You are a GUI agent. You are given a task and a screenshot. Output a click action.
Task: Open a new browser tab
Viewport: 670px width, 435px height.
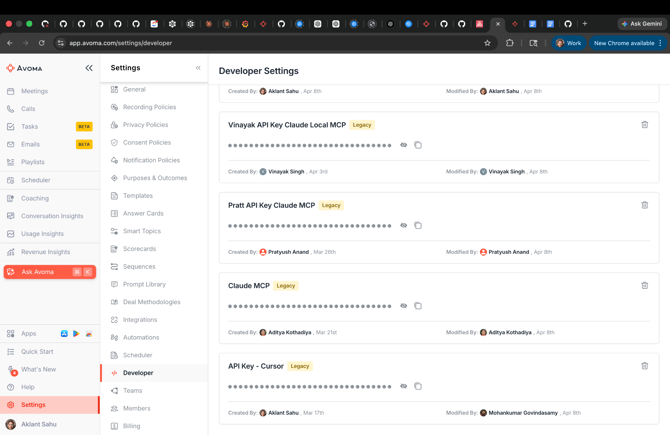click(x=585, y=24)
